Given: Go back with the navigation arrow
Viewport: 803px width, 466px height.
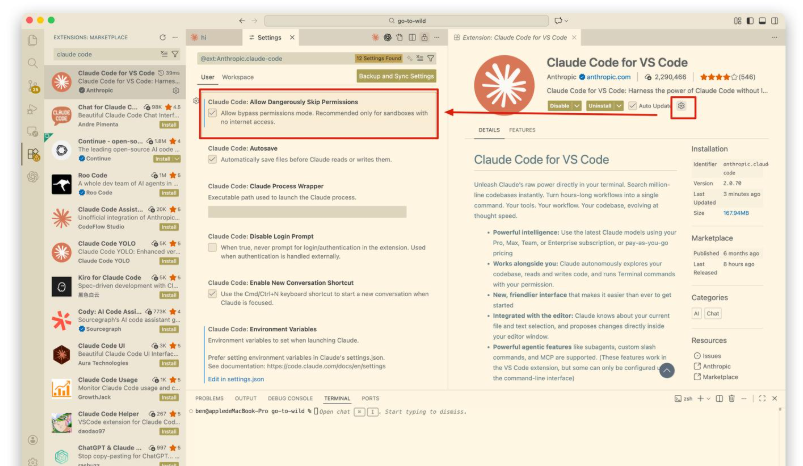Looking at the screenshot, I should click(242, 20).
